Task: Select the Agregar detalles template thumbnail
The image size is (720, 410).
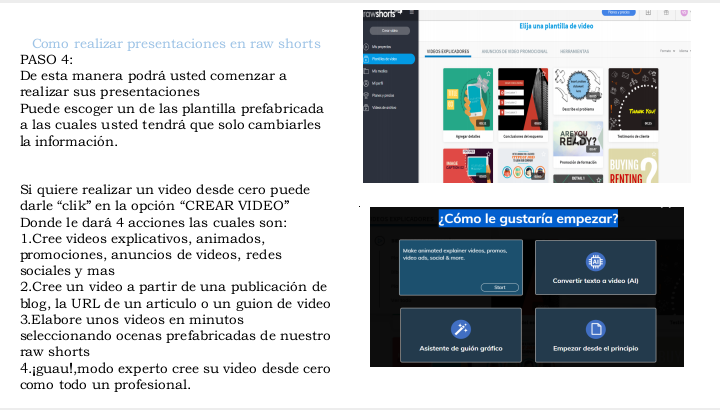Action: click(467, 99)
